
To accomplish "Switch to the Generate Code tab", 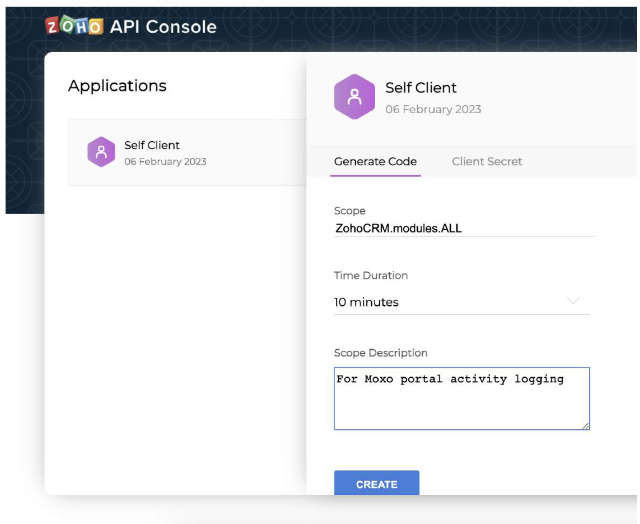I will (375, 162).
